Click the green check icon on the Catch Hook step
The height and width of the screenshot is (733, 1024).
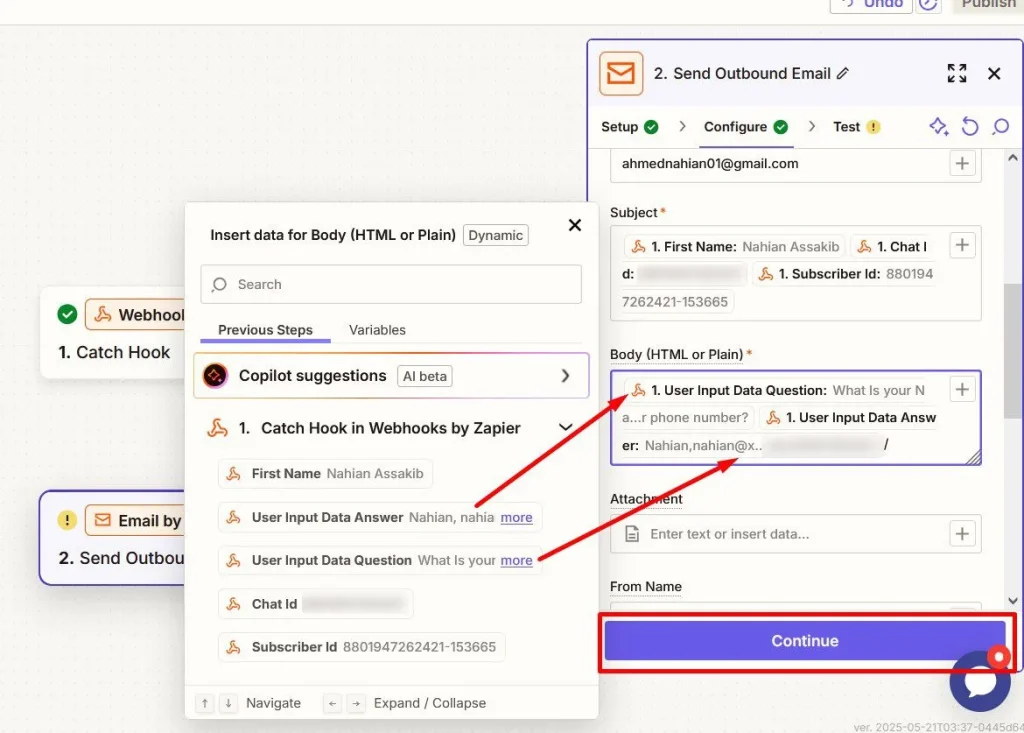[x=67, y=314]
